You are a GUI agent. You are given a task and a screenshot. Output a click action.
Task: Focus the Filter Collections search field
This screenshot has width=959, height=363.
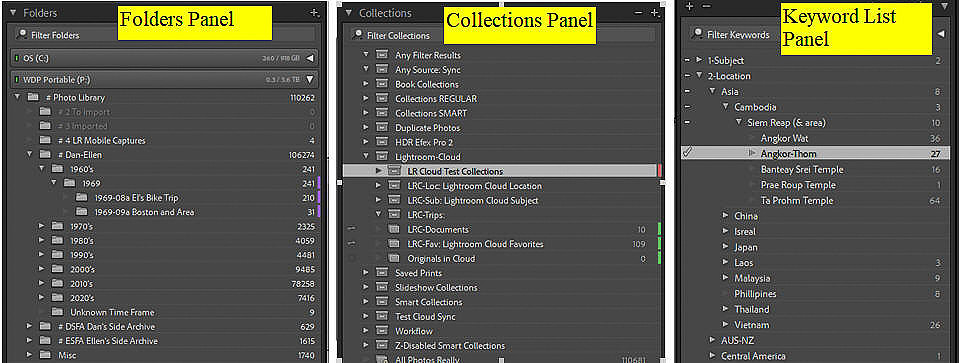(x=503, y=35)
